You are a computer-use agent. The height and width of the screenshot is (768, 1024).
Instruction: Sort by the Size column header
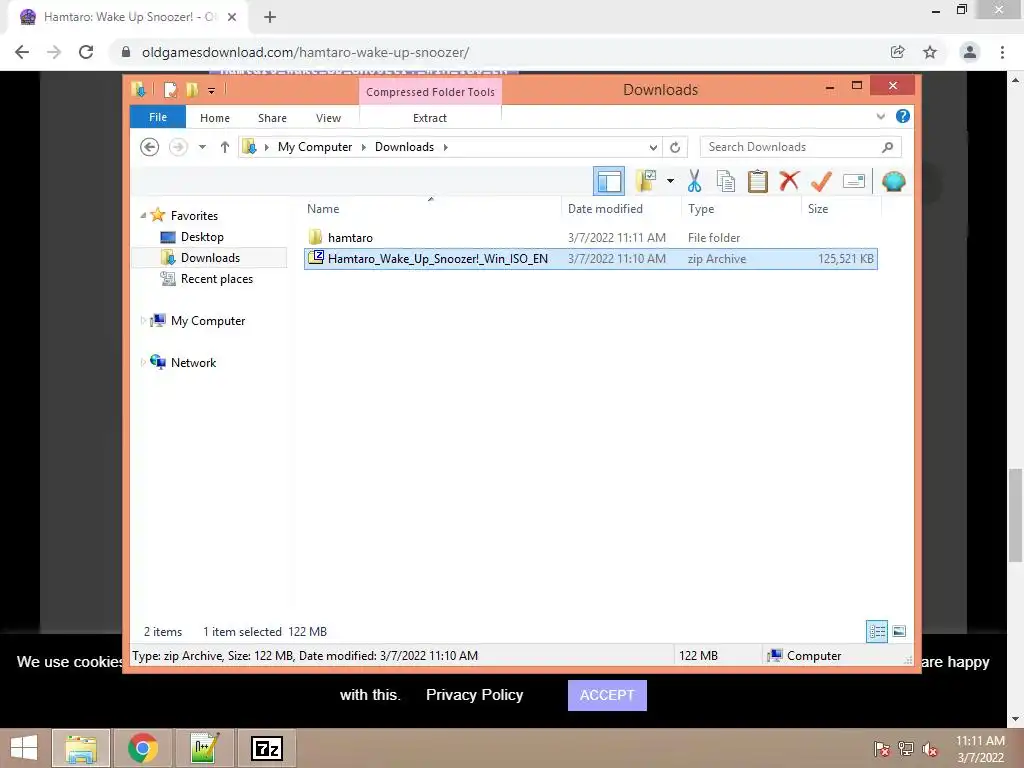pos(841,208)
